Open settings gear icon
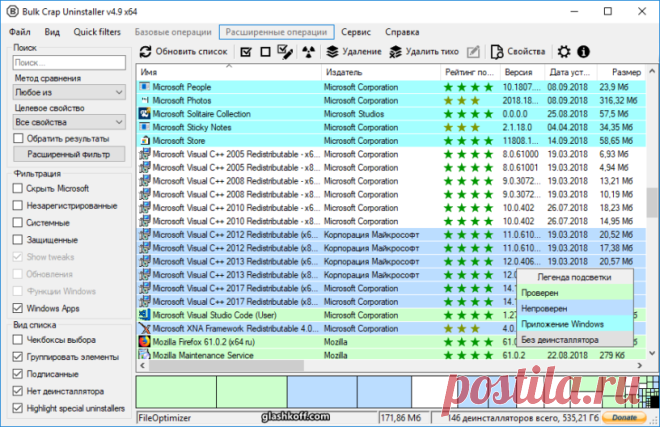660x427 pixels. (564, 52)
